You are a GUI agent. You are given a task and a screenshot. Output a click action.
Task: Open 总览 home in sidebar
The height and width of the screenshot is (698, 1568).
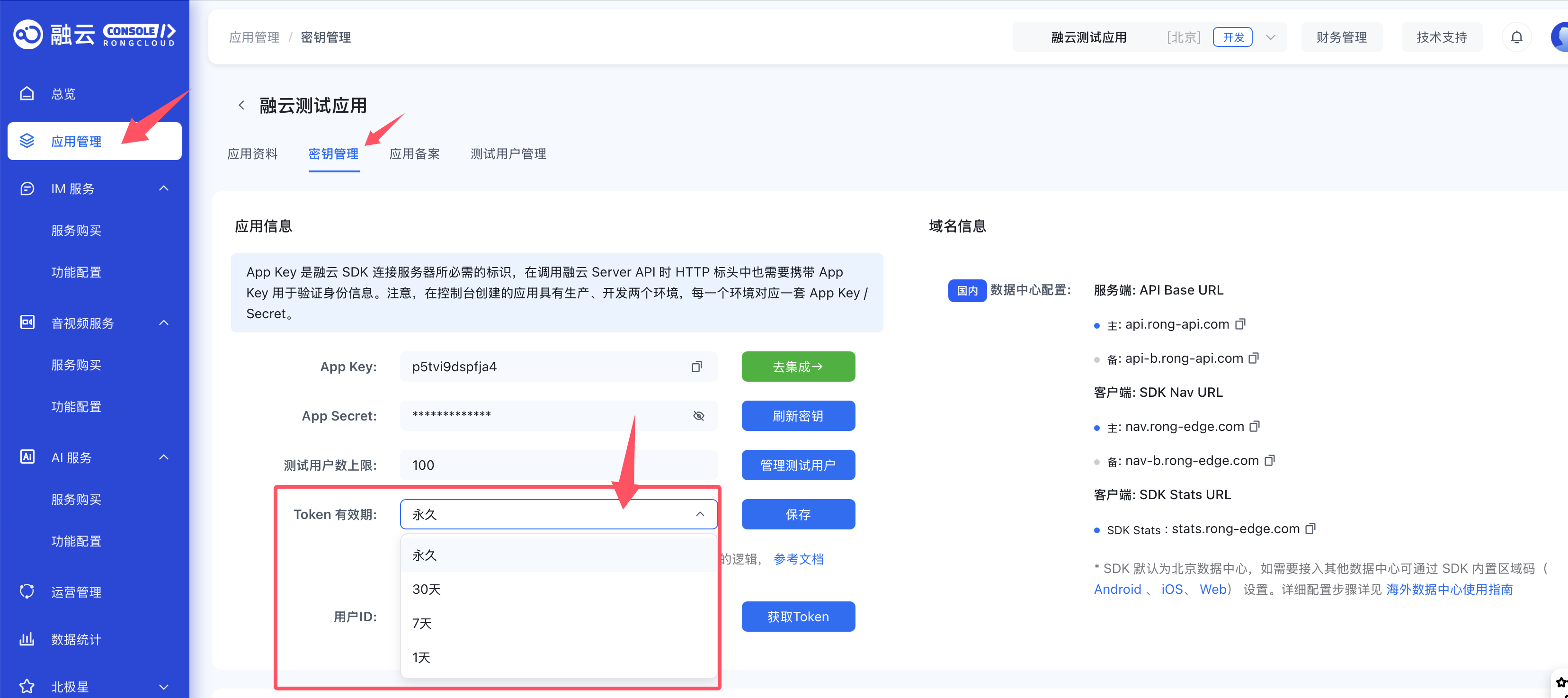tap(63, 94)
